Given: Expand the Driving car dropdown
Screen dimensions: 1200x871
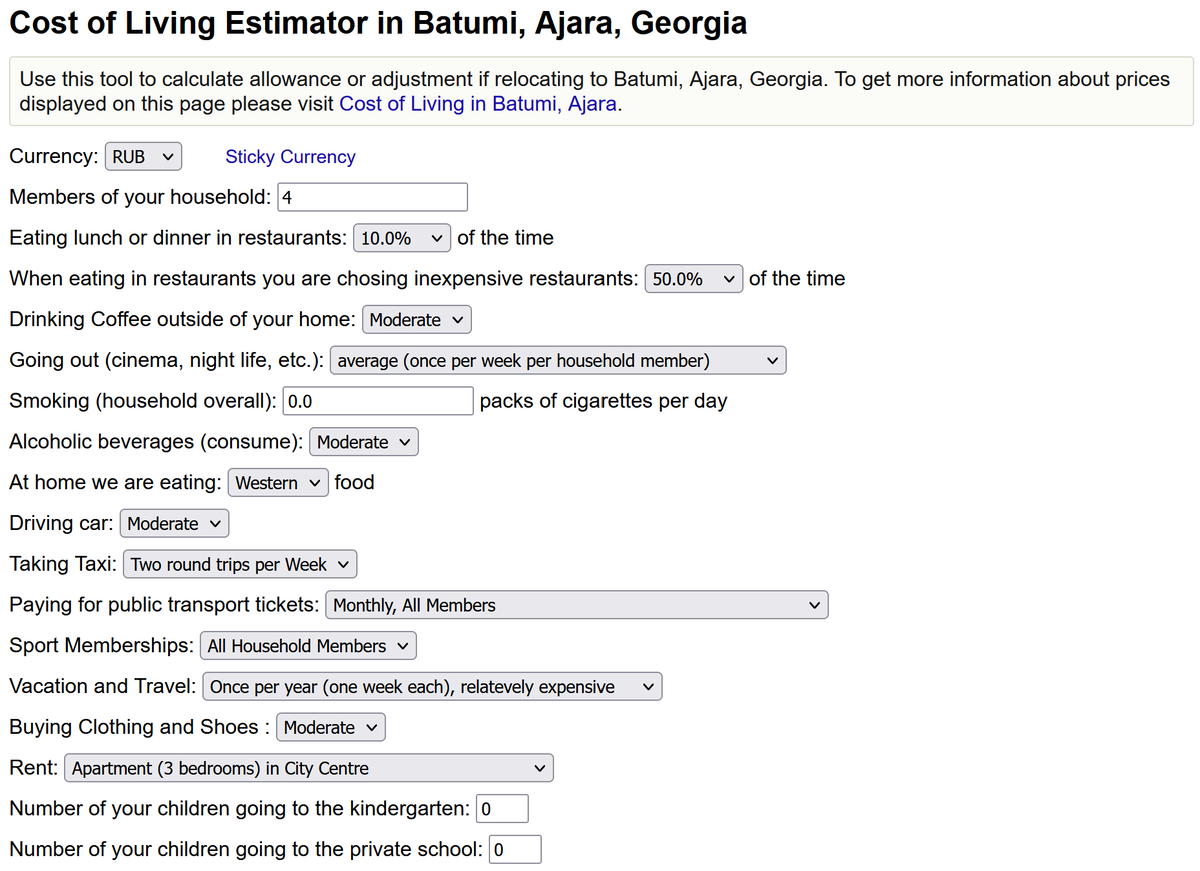Looking at the screenshot, I should click(174, 524).
